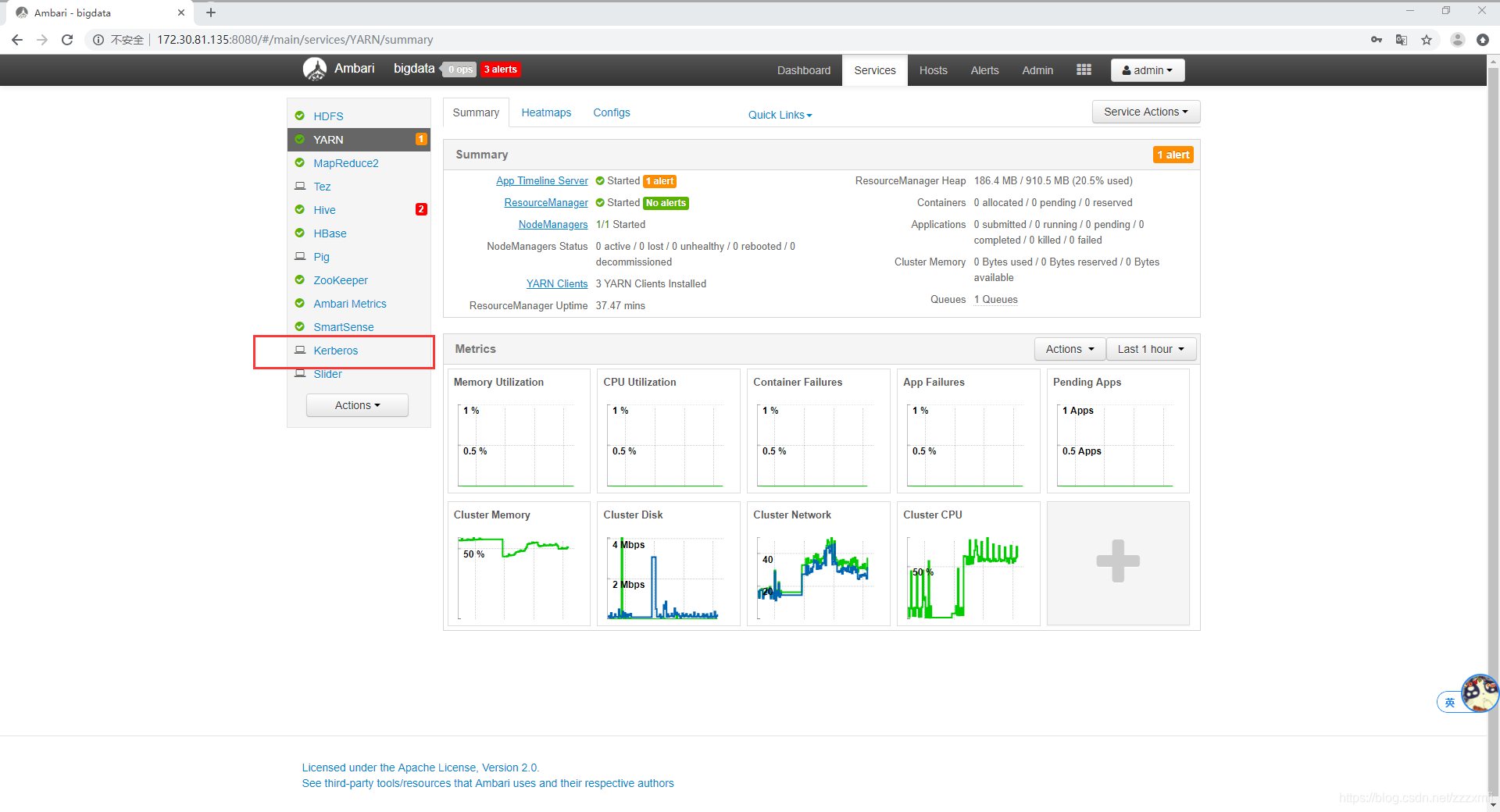Image resolution: width=1500 pixels, height=812 pixels.
Task: Click ZooKeeper green status icon
Action: [x=300, y=280]
